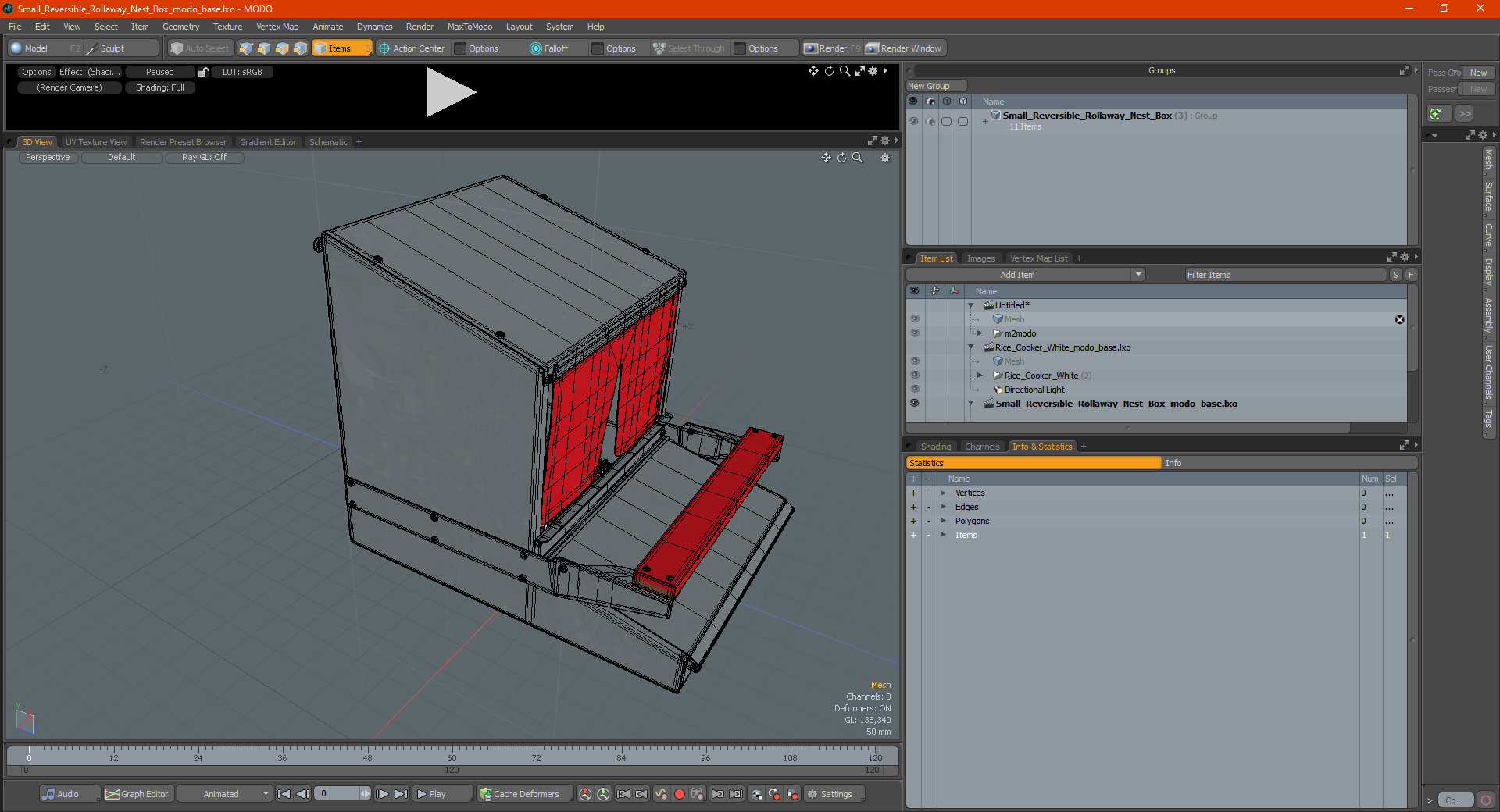Toggle visibility of m2modo item
This screenshot has height=812, width=1500.
pyautogui.click(x=914, y=333)
